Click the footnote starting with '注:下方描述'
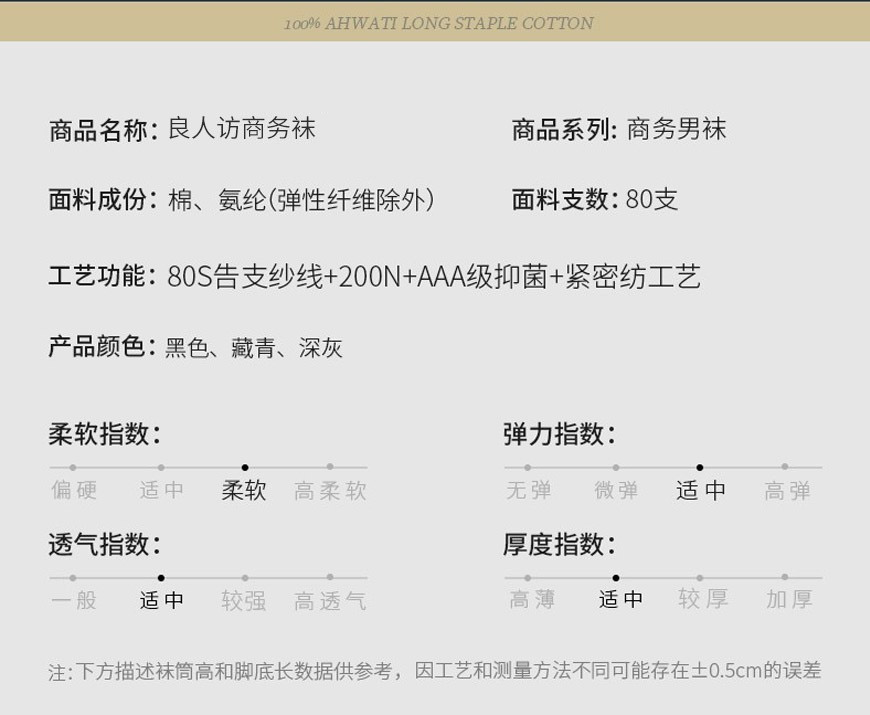Image resolution: width=870 pixels, height=715 pixels. 434,671
